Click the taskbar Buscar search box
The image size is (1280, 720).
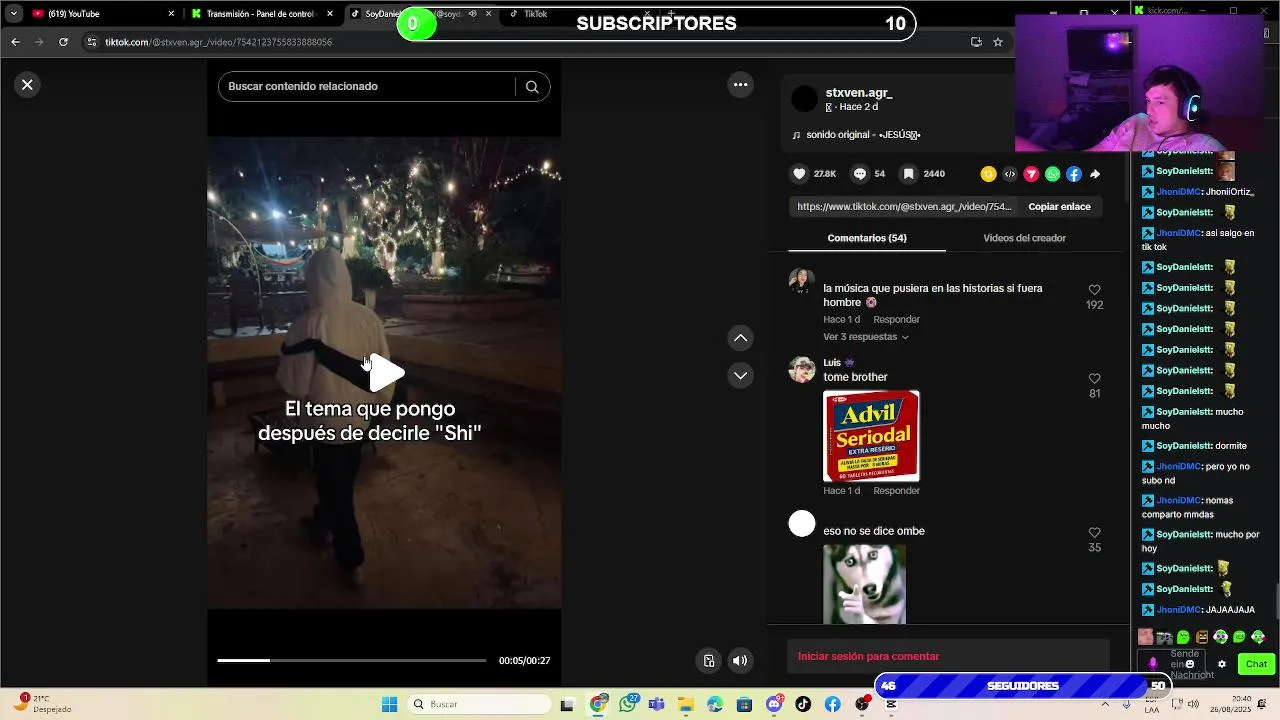pos(480,704)
